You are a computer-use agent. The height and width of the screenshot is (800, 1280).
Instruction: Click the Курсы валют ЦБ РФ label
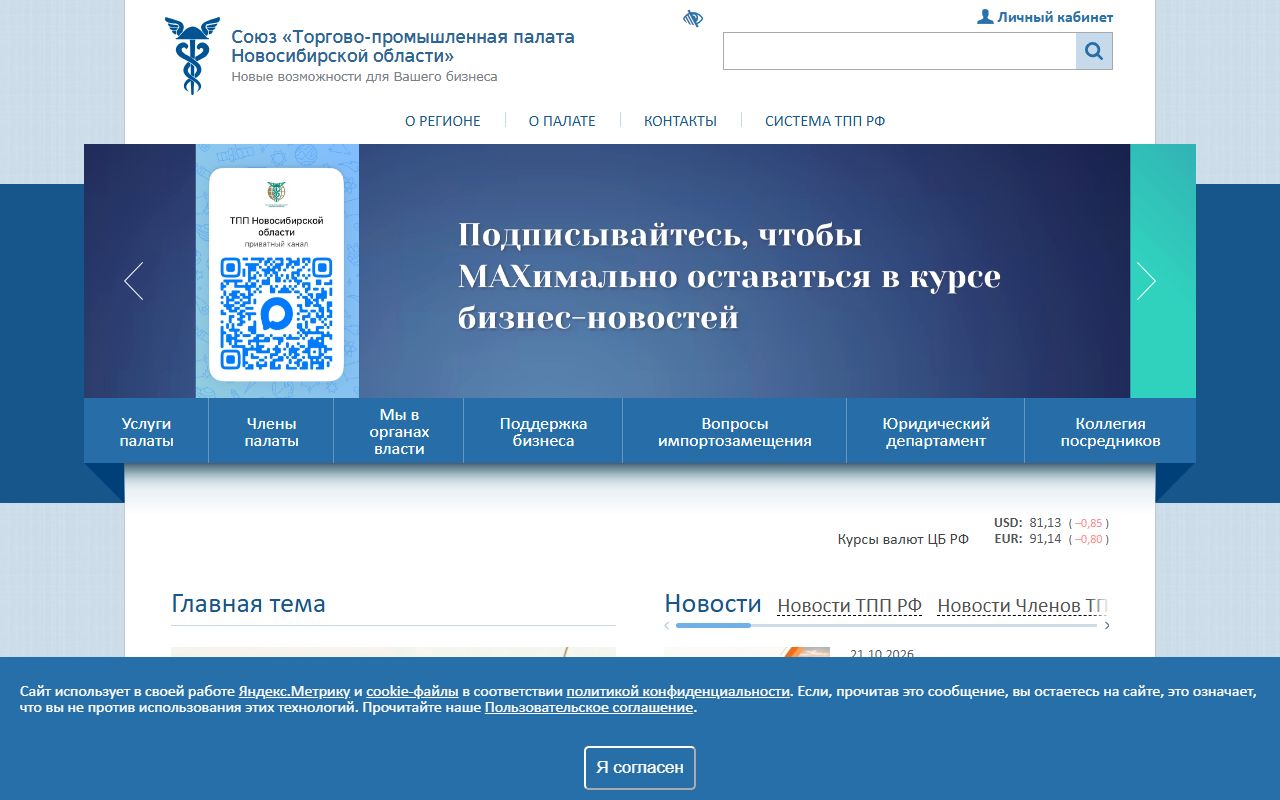(x=903, y=539)
